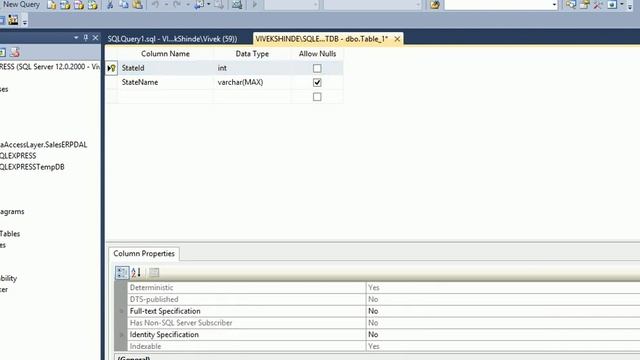The width and height of the screenshot is (640, 360).
Task: Open the top toolbar overflow options arrow
Action: click(x=630, y=6)
